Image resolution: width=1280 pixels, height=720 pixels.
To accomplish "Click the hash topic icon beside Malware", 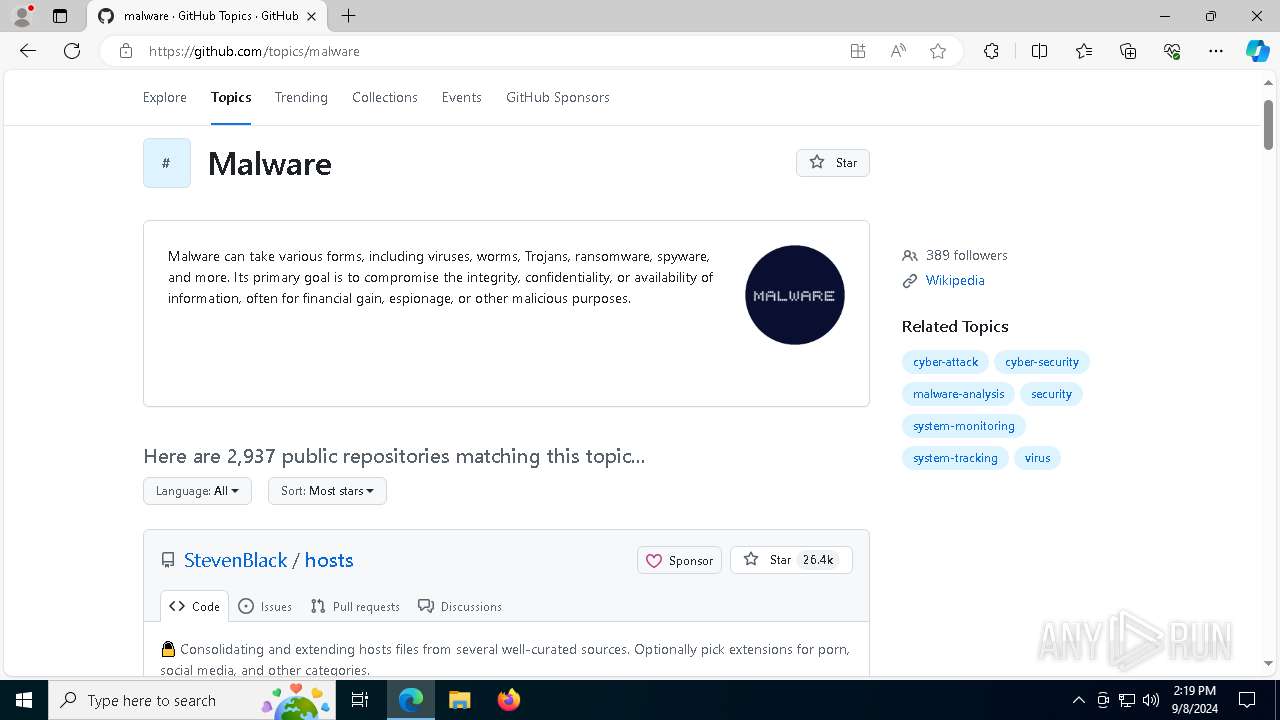I will [167, 163].
